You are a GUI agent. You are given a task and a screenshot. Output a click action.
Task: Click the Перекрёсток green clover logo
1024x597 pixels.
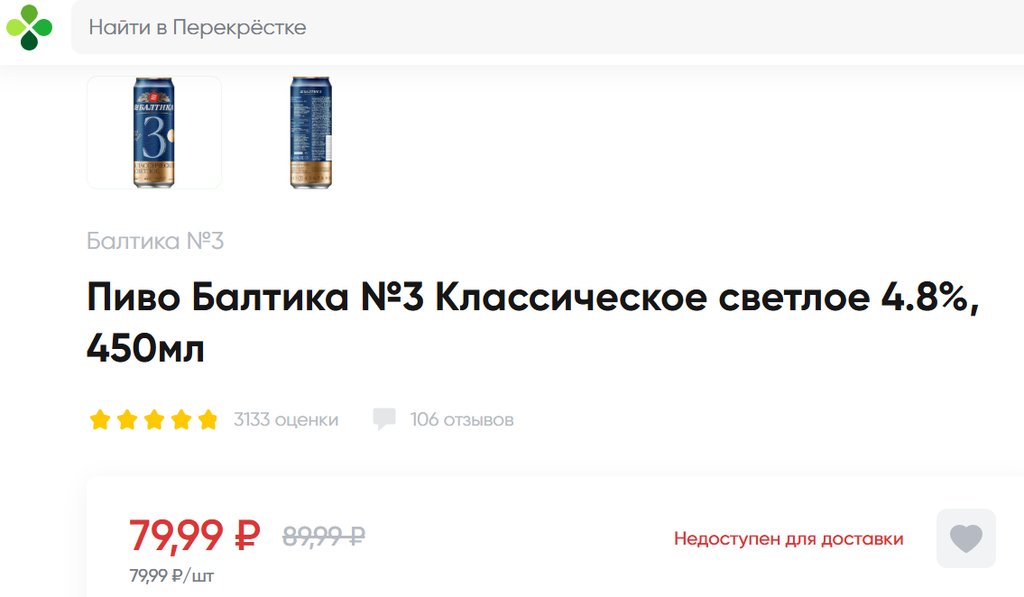coord(29,27)
